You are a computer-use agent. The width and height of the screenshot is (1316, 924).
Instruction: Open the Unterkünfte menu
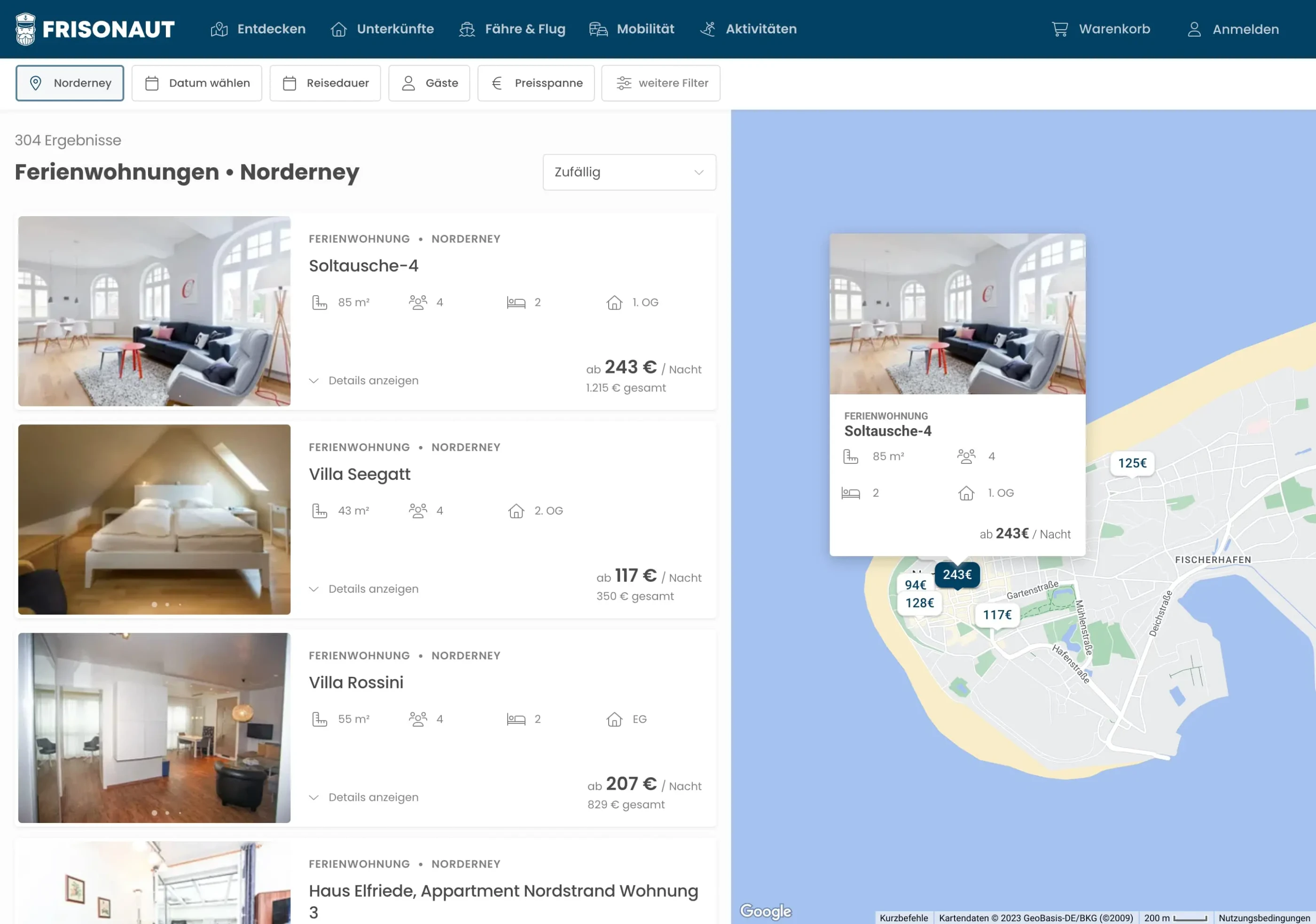click(x=382, y=29)
